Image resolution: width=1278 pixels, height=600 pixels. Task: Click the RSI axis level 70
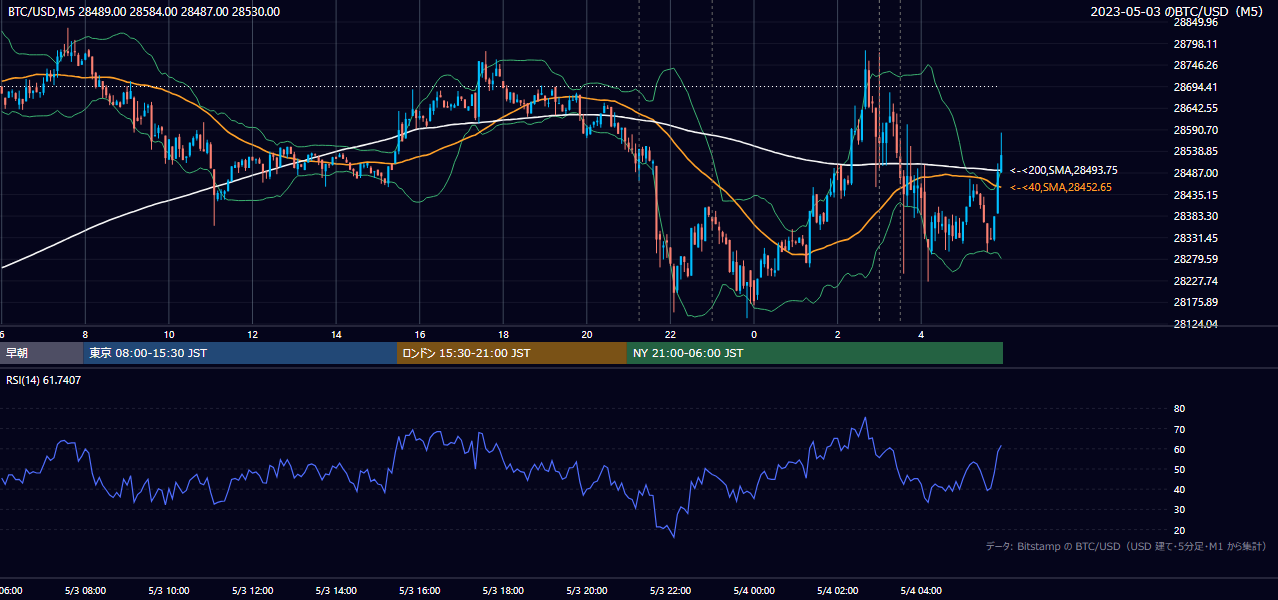click(x=1179, y=429)
